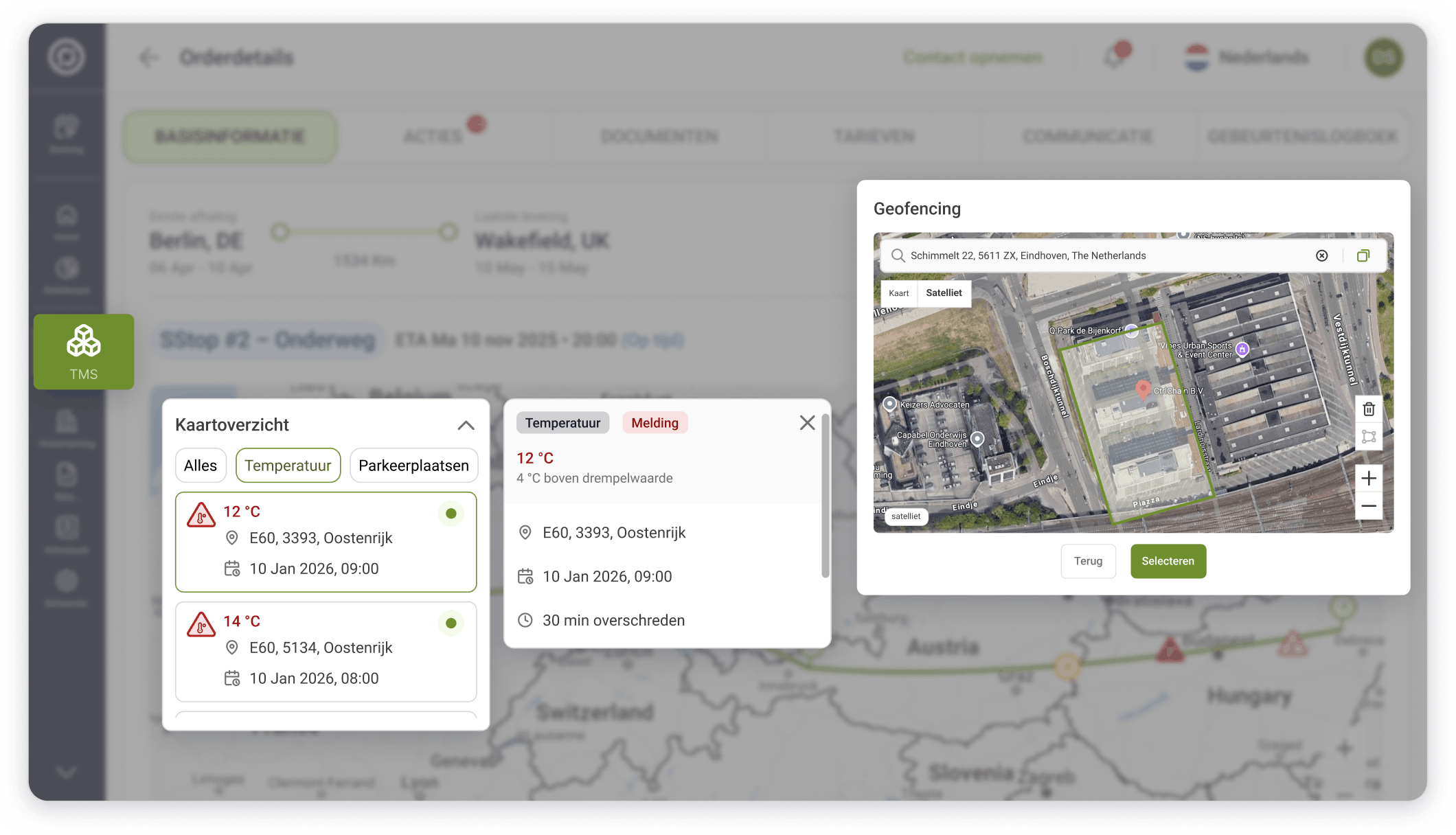Select the polygon draw tool on map
Screen dimensions: 1456x835
point(1368,437)
